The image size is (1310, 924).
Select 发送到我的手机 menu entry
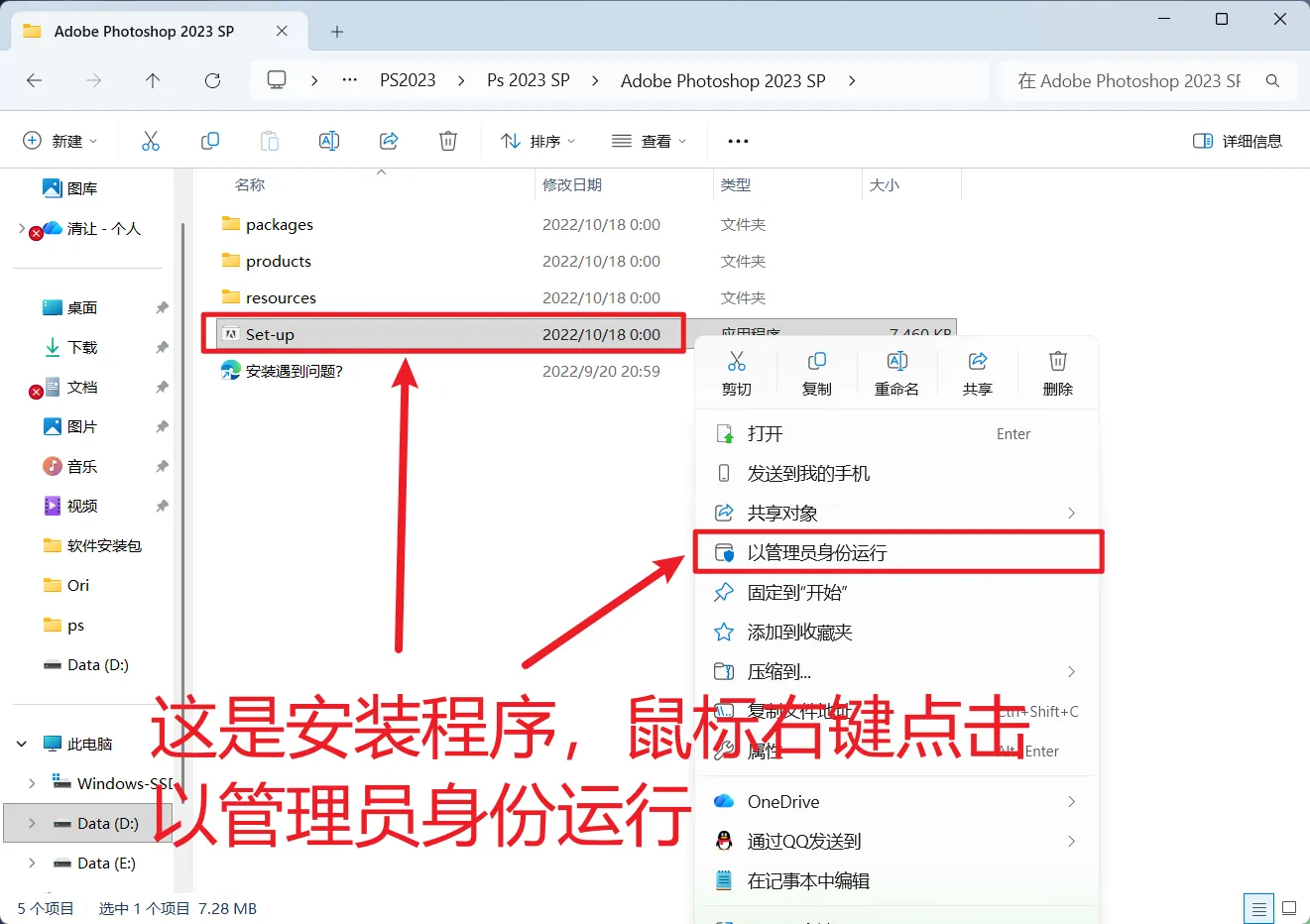tap(897, 474)
